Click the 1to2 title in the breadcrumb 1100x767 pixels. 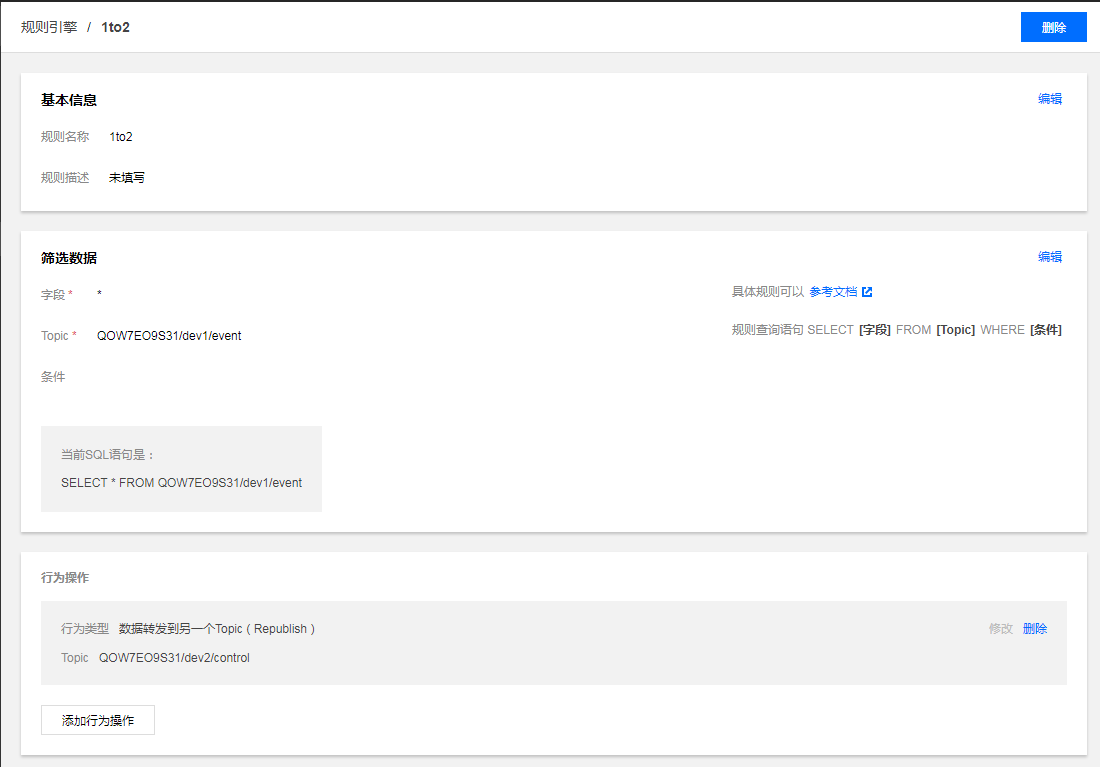coord(115,27)
